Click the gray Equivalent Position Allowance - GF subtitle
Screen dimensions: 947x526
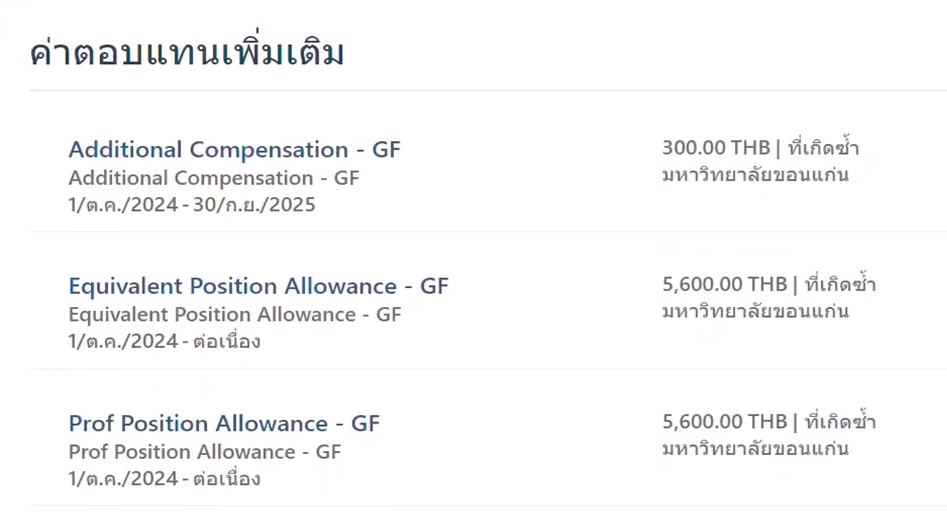click(234, 315)
